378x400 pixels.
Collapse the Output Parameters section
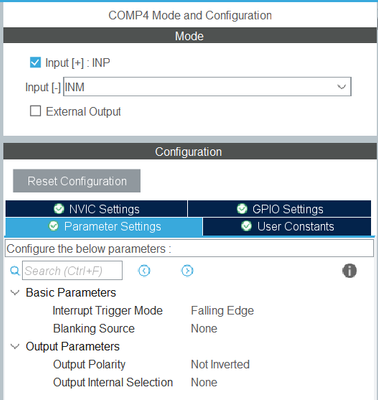click(x=15, y=346)
